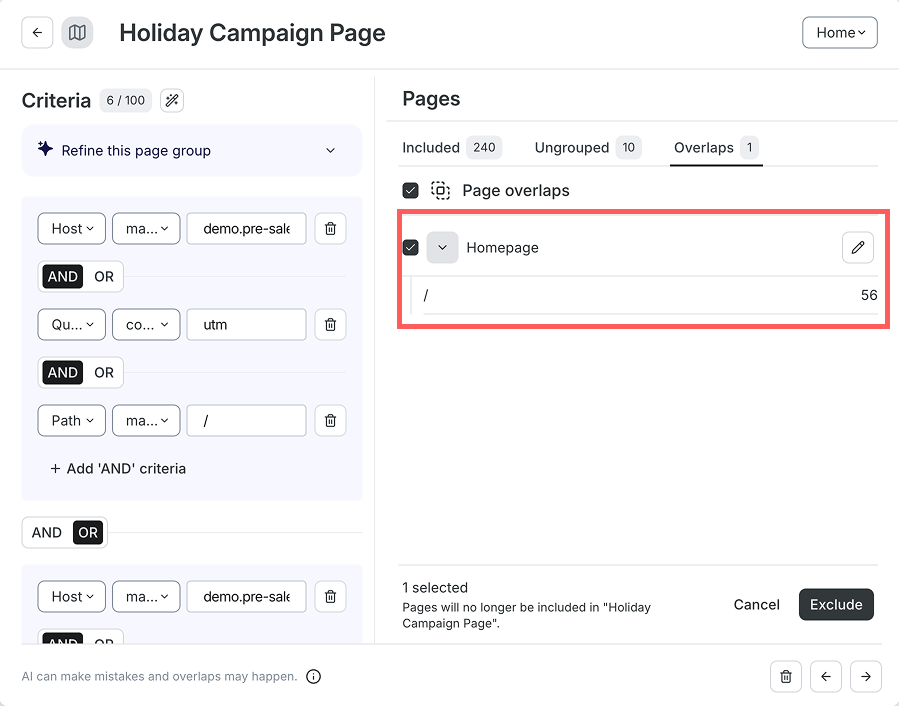Click the "/" page row under Homepage
Screen dimensions: 899x706
pyautogui.click(x=650, y=295)
